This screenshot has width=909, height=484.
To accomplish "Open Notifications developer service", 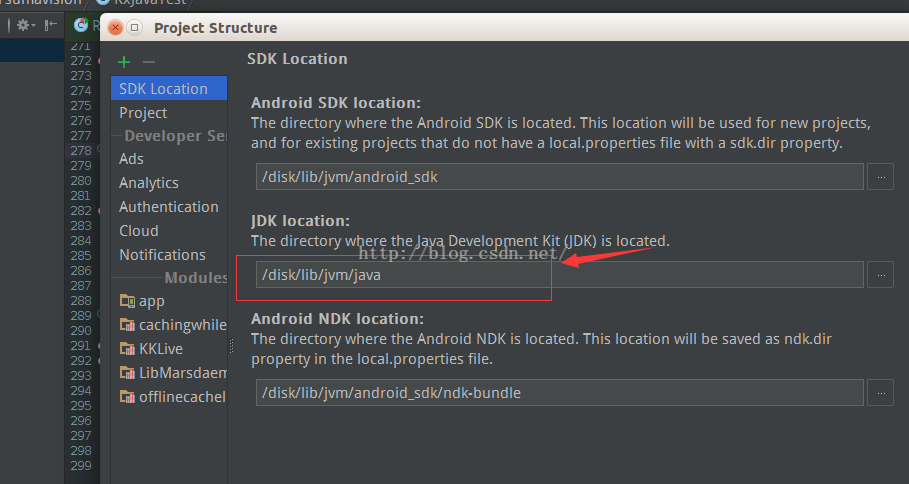I will 162,254.
